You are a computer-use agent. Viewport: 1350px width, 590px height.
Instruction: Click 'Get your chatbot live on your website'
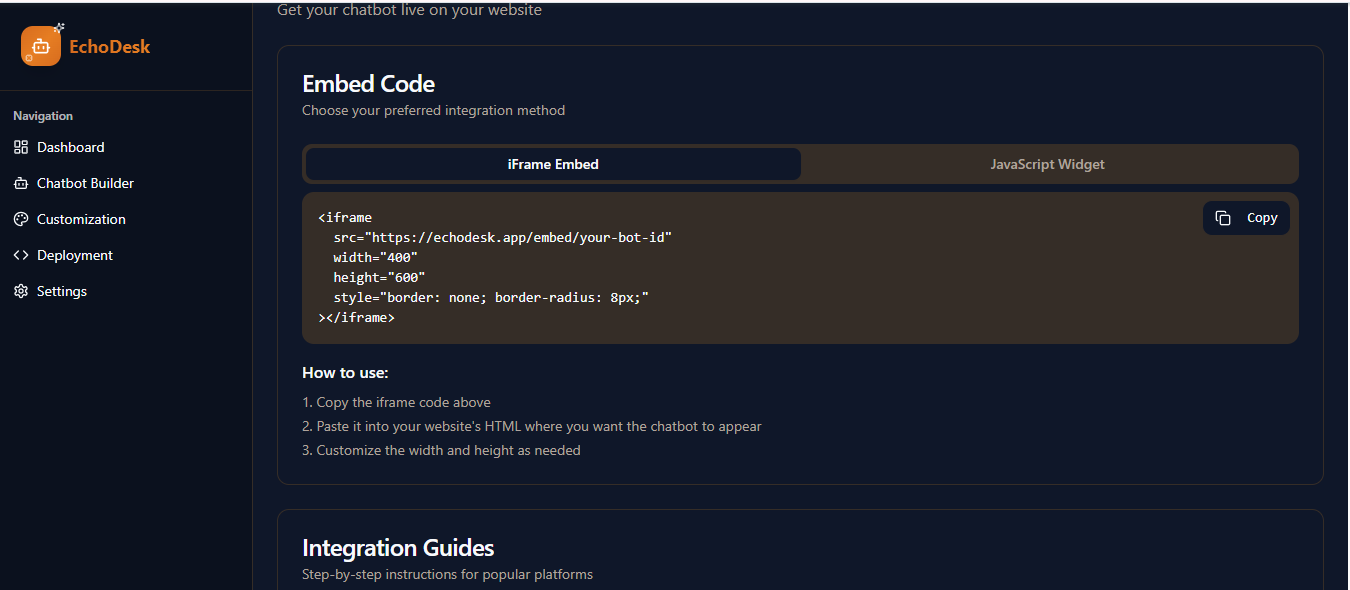click(410, 10)
